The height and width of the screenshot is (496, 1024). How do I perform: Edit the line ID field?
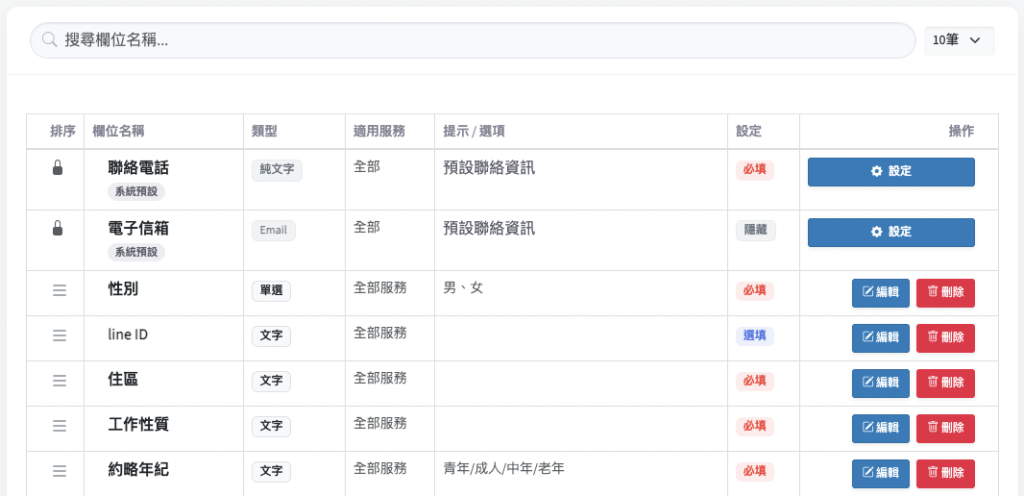[880, 337]
